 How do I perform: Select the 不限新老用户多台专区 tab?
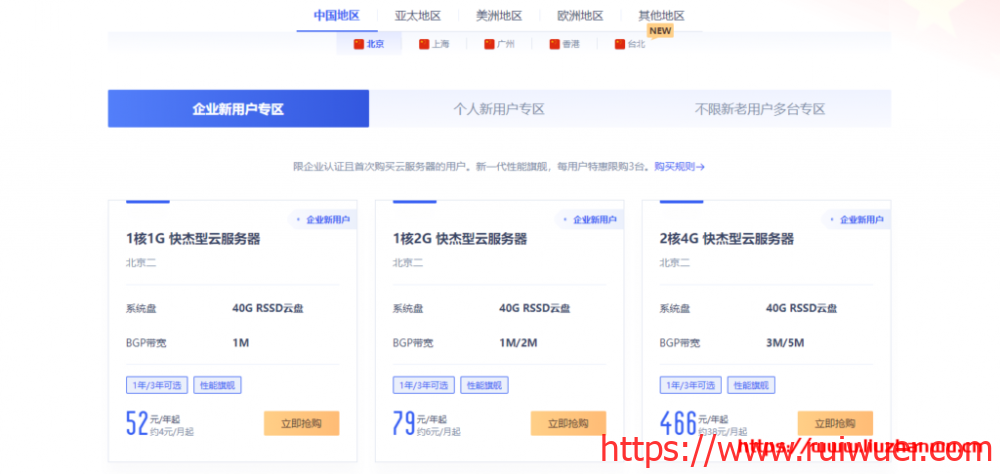point(760,109)
